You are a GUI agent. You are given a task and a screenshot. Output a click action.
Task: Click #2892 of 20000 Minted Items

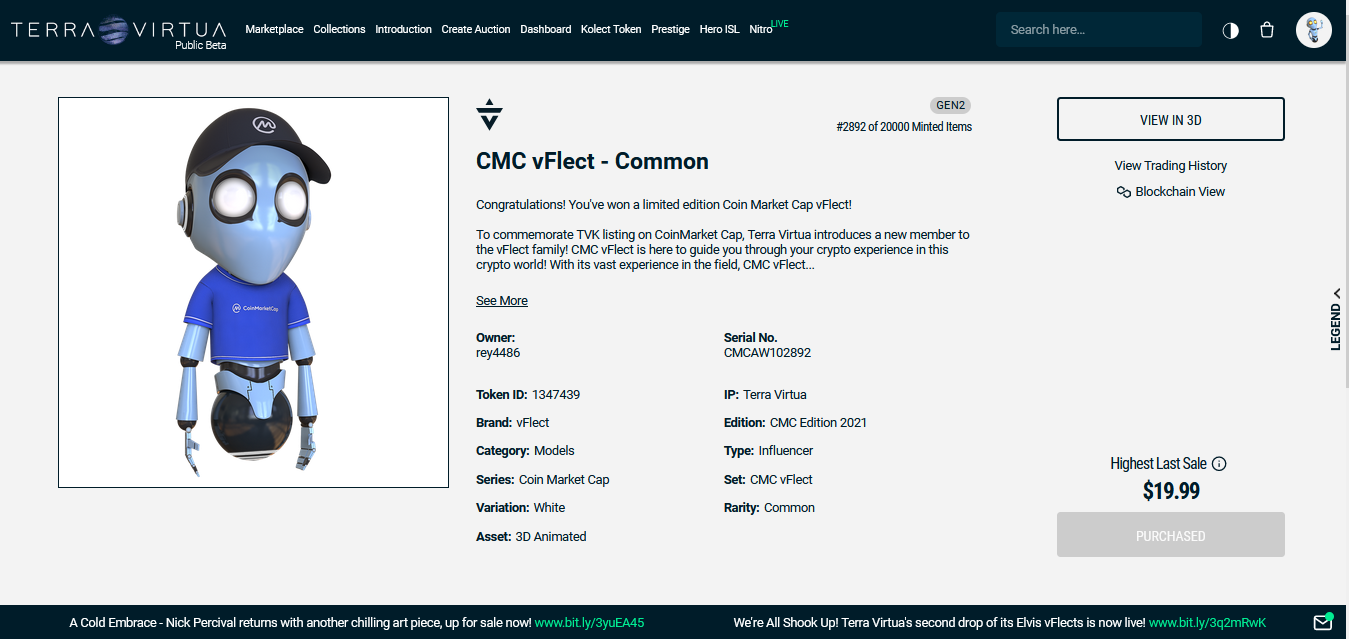(x=904, y=127)
